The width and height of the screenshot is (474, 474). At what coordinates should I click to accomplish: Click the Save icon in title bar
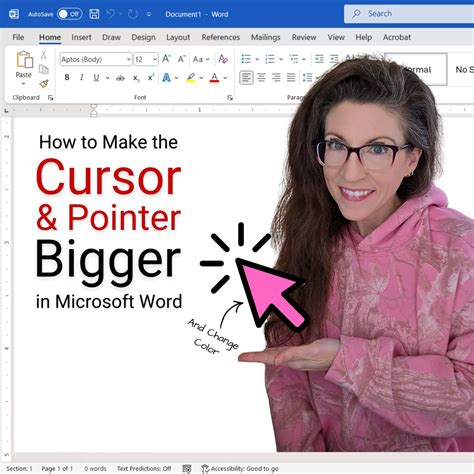[x=94, y=14]
